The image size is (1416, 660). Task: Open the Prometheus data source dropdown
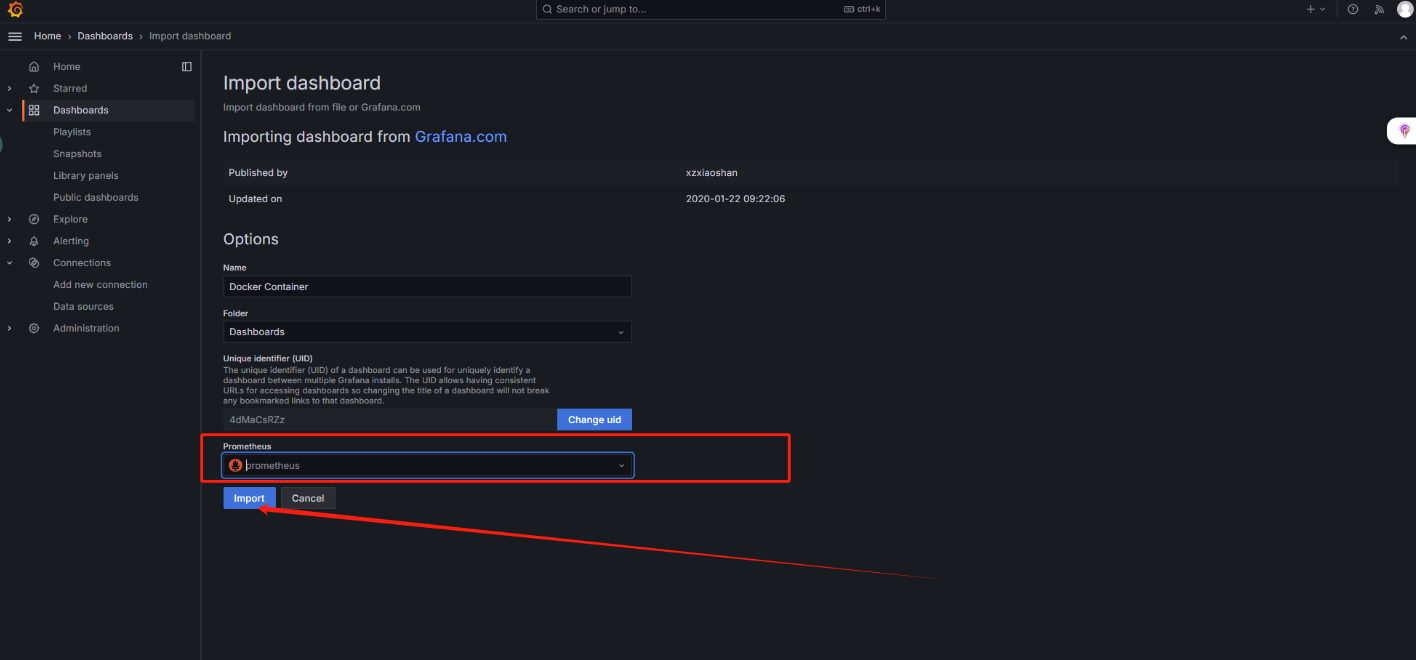click(427, 466)
